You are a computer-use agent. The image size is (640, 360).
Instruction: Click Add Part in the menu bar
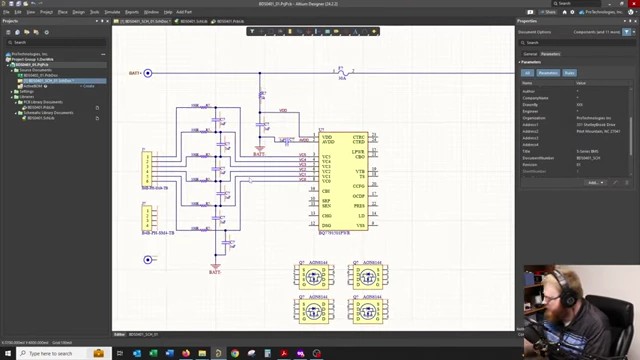184,12
